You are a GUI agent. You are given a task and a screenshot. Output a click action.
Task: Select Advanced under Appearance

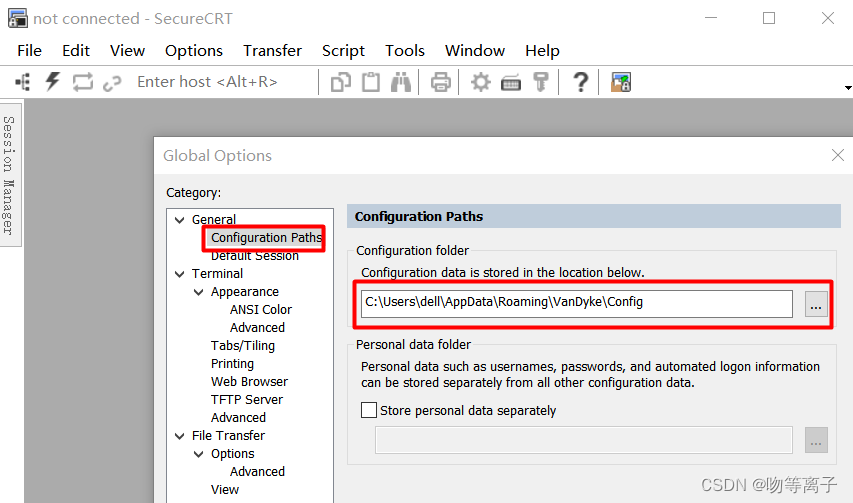tap(257, 327)
